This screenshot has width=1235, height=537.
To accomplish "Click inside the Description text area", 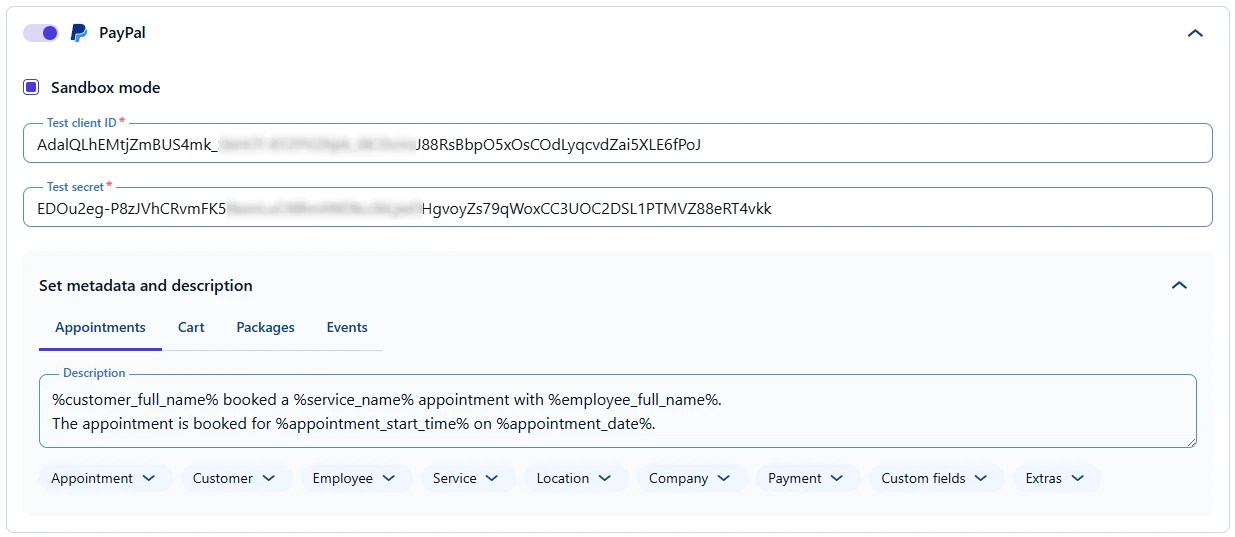I will [617, 411].
